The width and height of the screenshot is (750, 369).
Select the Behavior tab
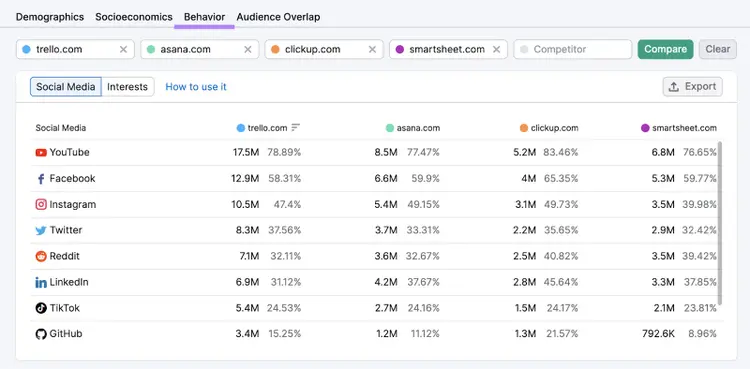click(204, 17)
